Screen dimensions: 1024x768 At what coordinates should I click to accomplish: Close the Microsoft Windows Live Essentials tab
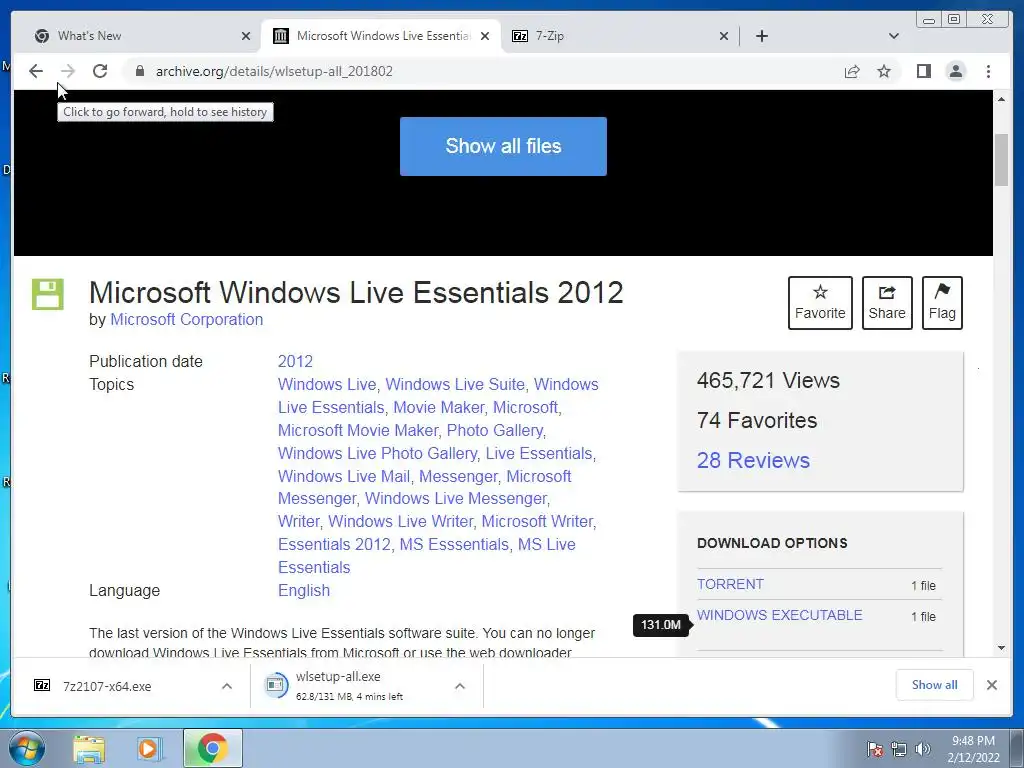coord(485,36)
